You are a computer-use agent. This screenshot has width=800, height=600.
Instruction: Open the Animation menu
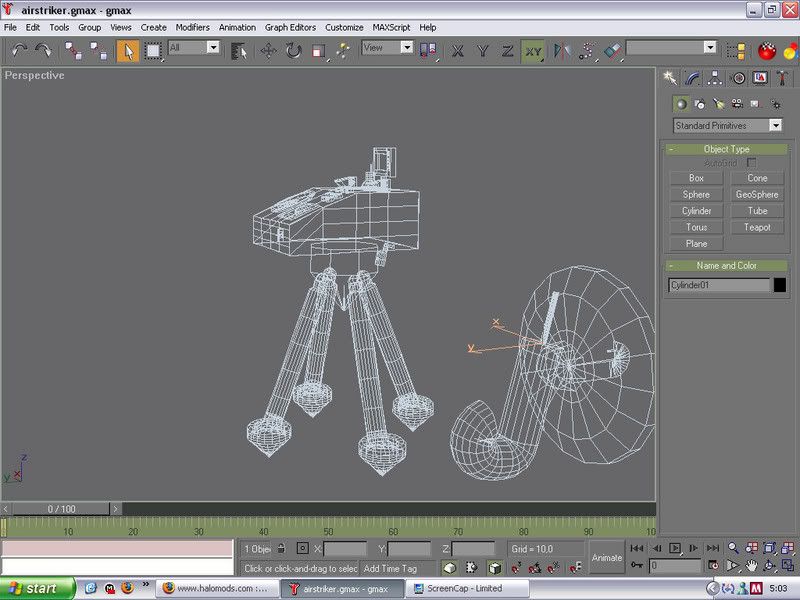237,28
